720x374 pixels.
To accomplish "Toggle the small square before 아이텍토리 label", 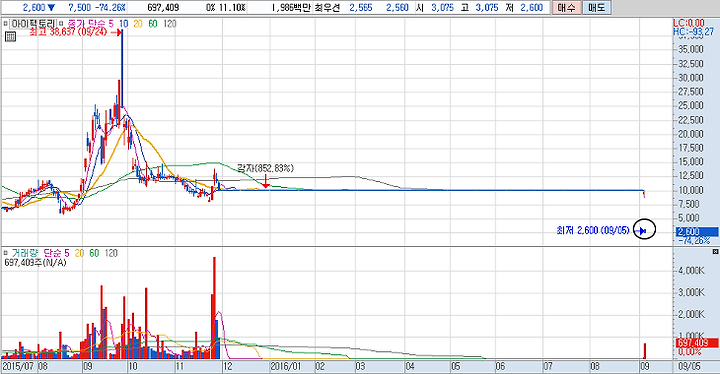I will tap(6, 23).
